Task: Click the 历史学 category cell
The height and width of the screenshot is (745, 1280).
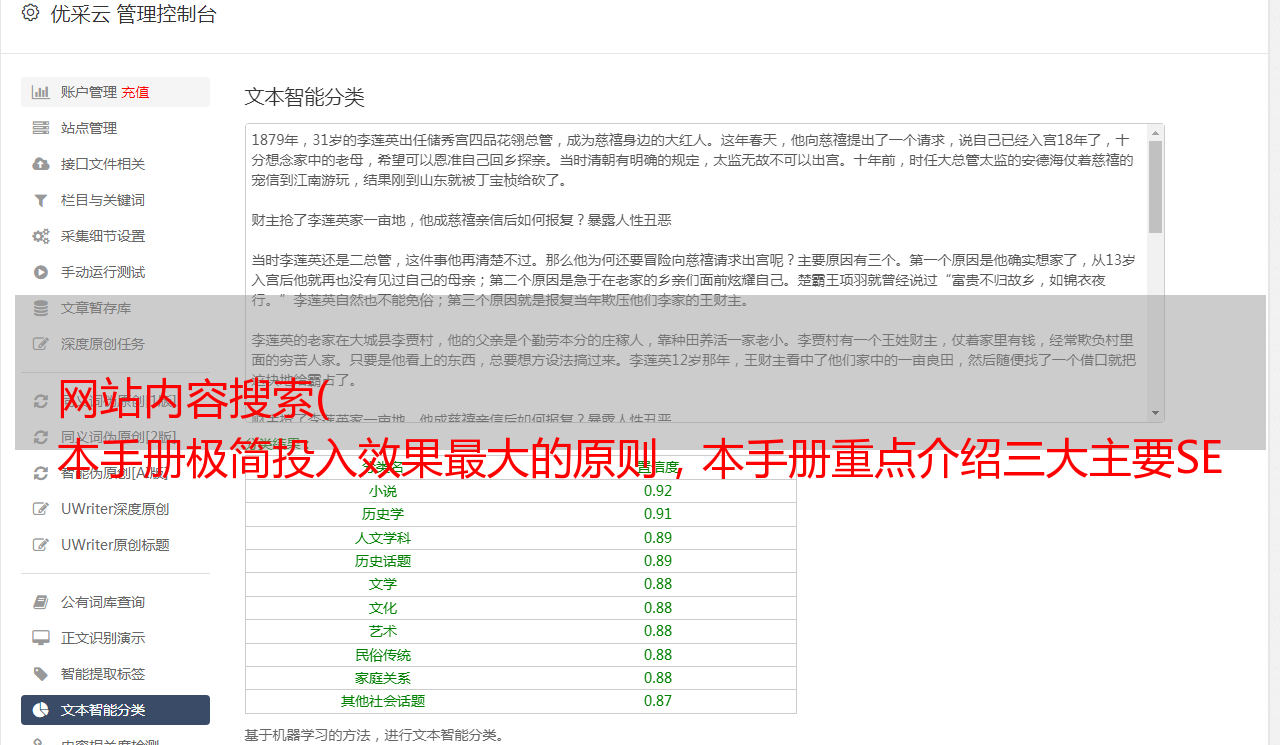Action: (x=383, y=514)
